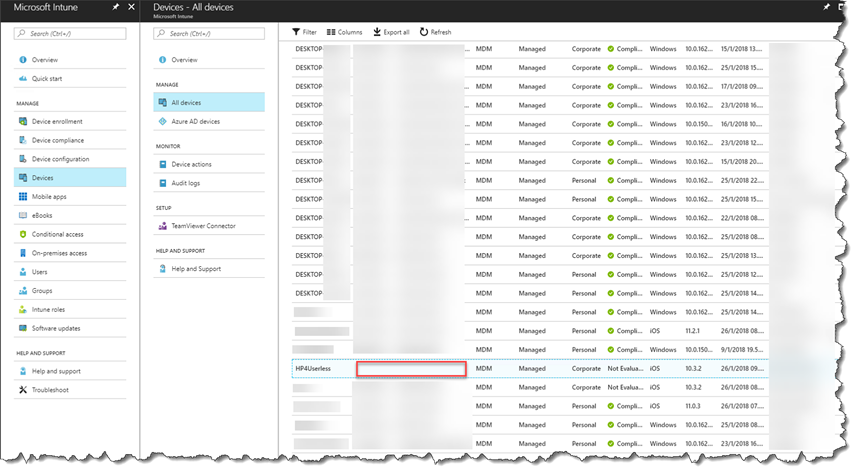Click Export all button
This screenshot has width=858, height=475.
pyautogui.click(x=391, y=32)
